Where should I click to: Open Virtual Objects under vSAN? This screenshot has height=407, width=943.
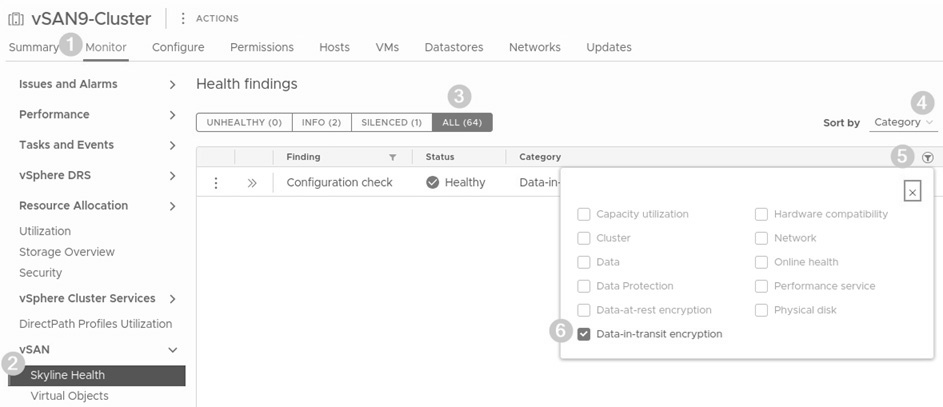click(70, 396)
